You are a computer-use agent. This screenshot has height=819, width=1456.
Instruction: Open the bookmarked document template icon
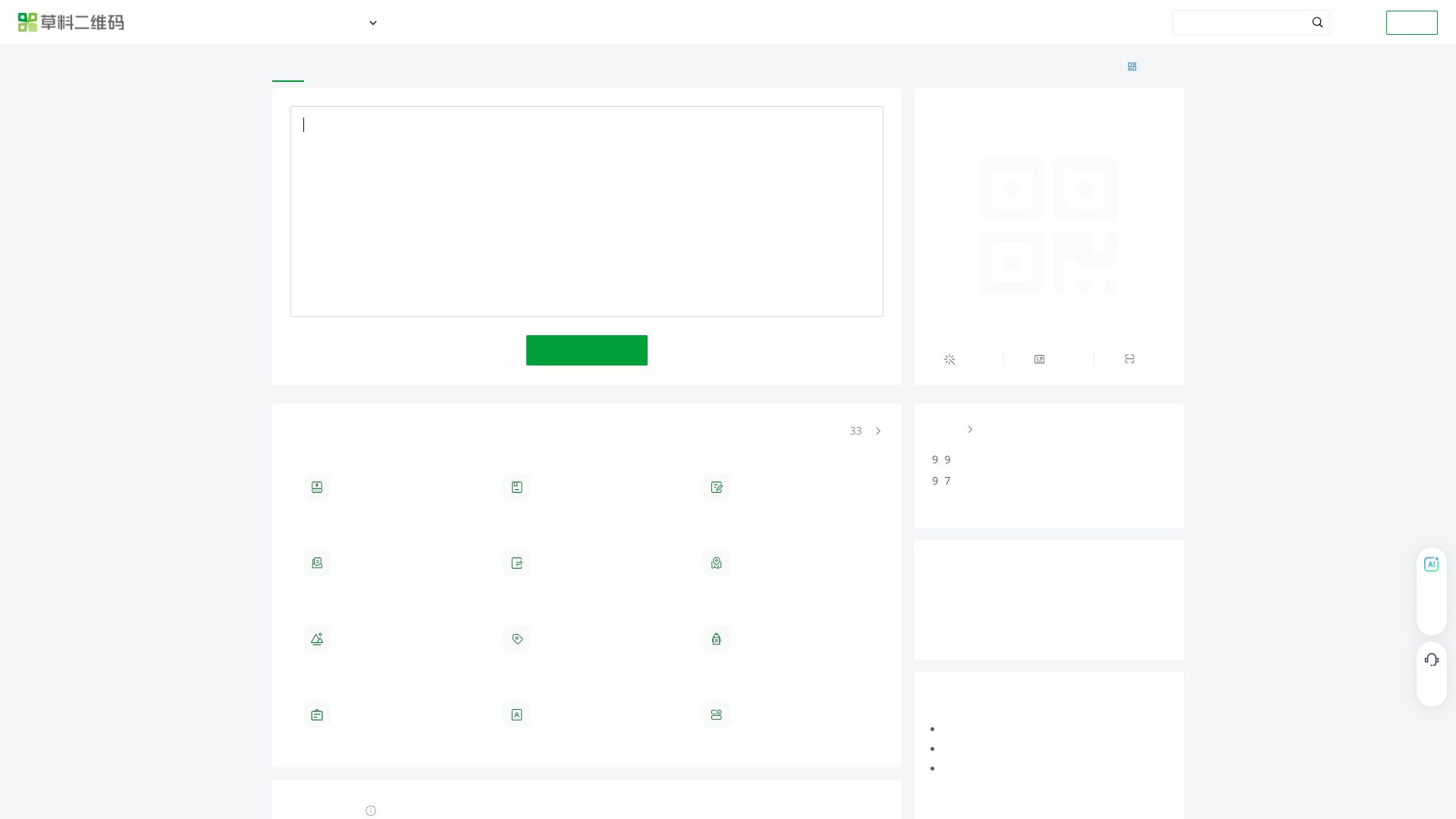pos(516,487)
